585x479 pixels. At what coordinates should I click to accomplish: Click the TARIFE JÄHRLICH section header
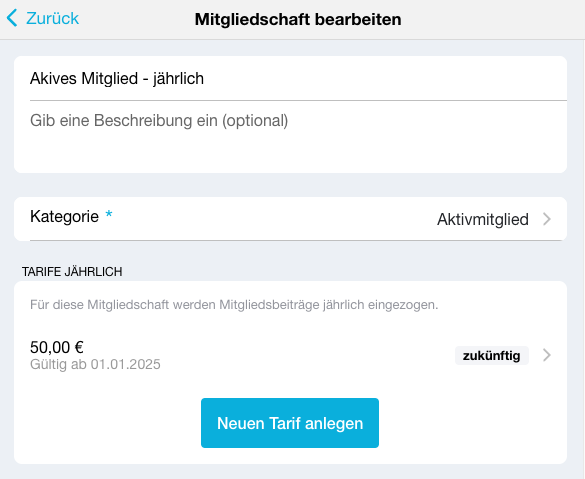pos(72,272)
